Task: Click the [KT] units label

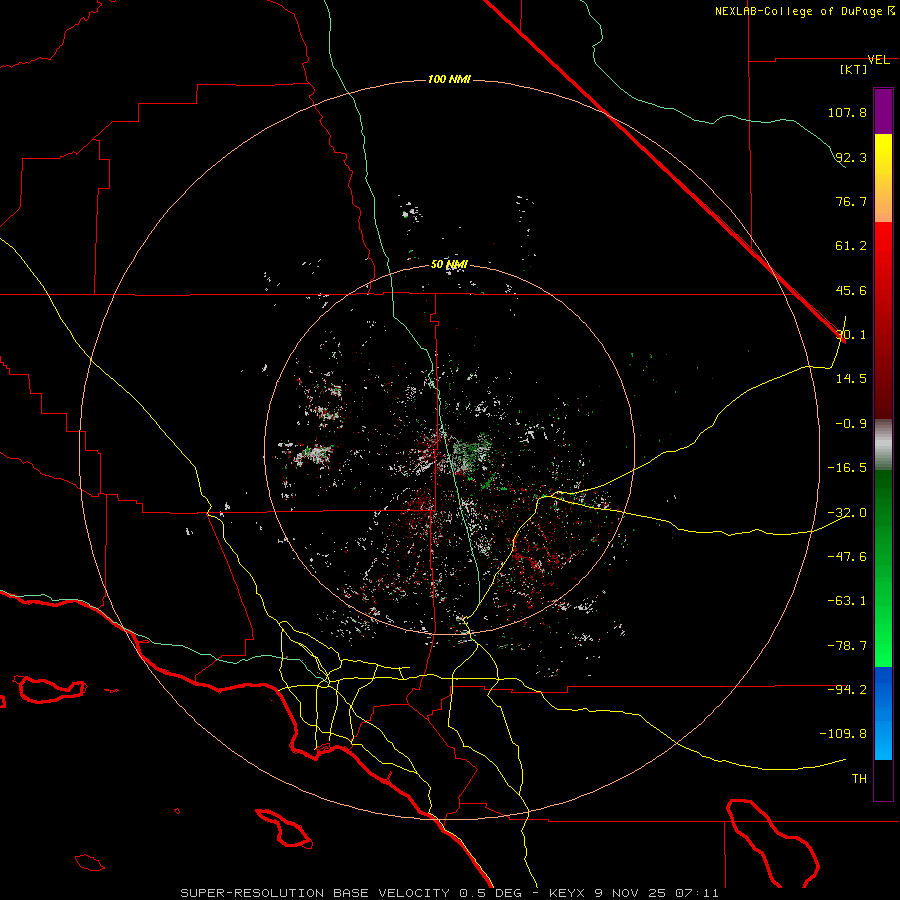Action: [854, 69]
